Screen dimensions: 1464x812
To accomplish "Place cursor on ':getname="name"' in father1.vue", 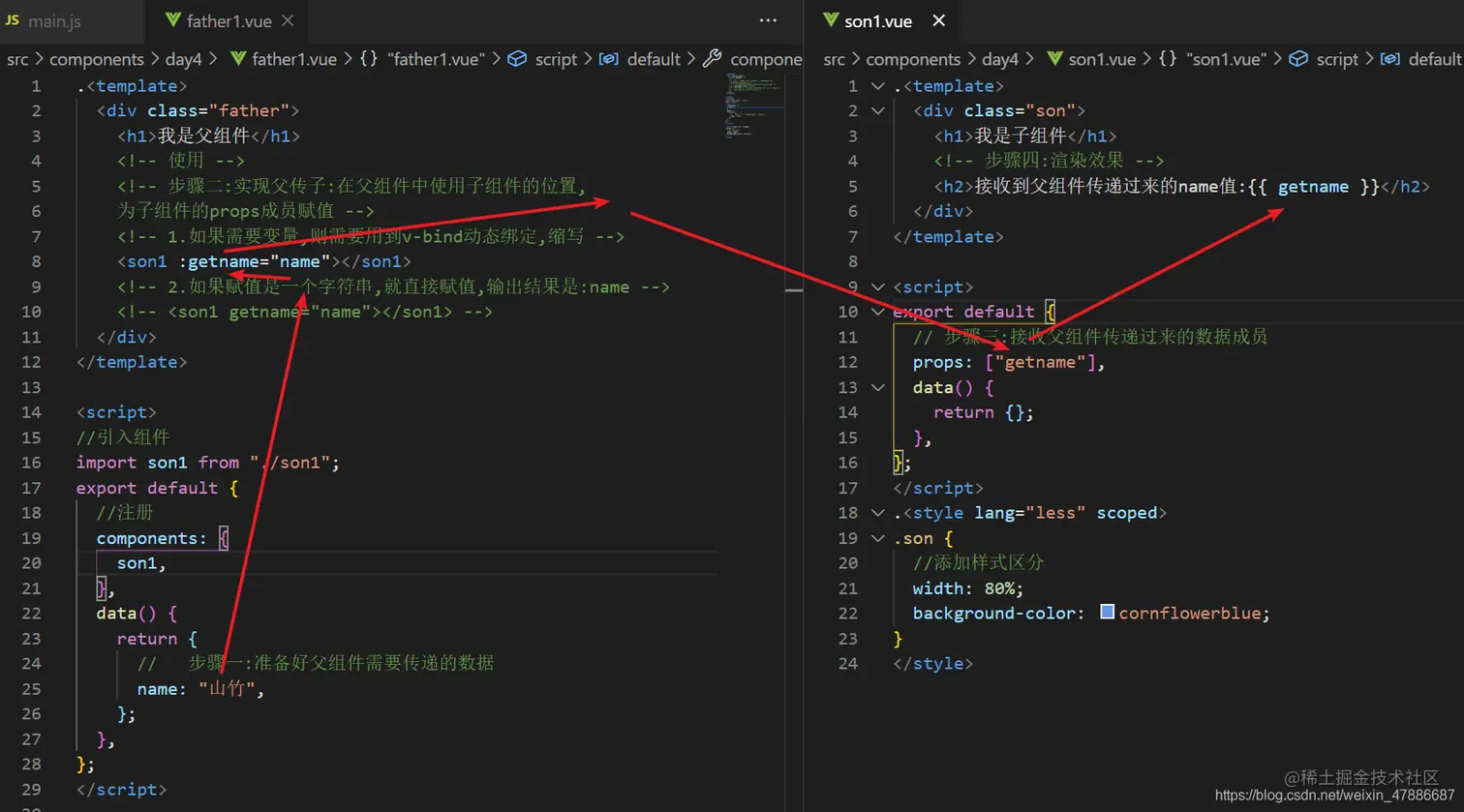I will (x=255, y=261).
